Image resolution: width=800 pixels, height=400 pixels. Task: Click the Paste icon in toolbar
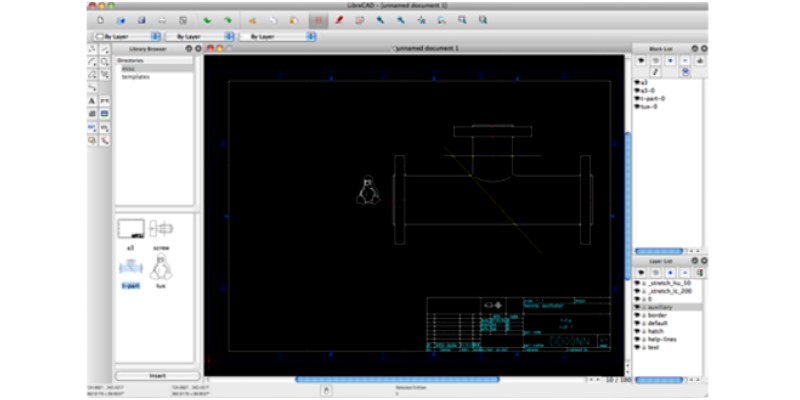[293, 20]
